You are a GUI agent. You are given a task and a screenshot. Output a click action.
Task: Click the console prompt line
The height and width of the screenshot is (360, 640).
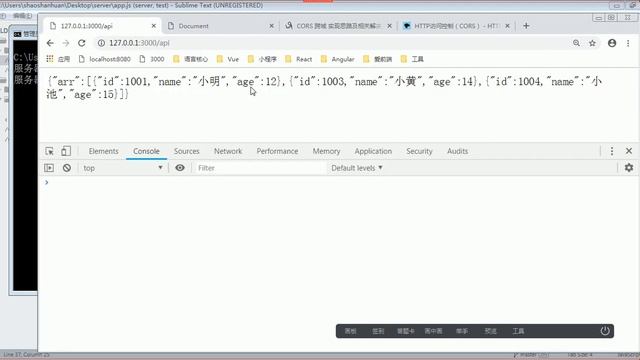tap(339, 182)
